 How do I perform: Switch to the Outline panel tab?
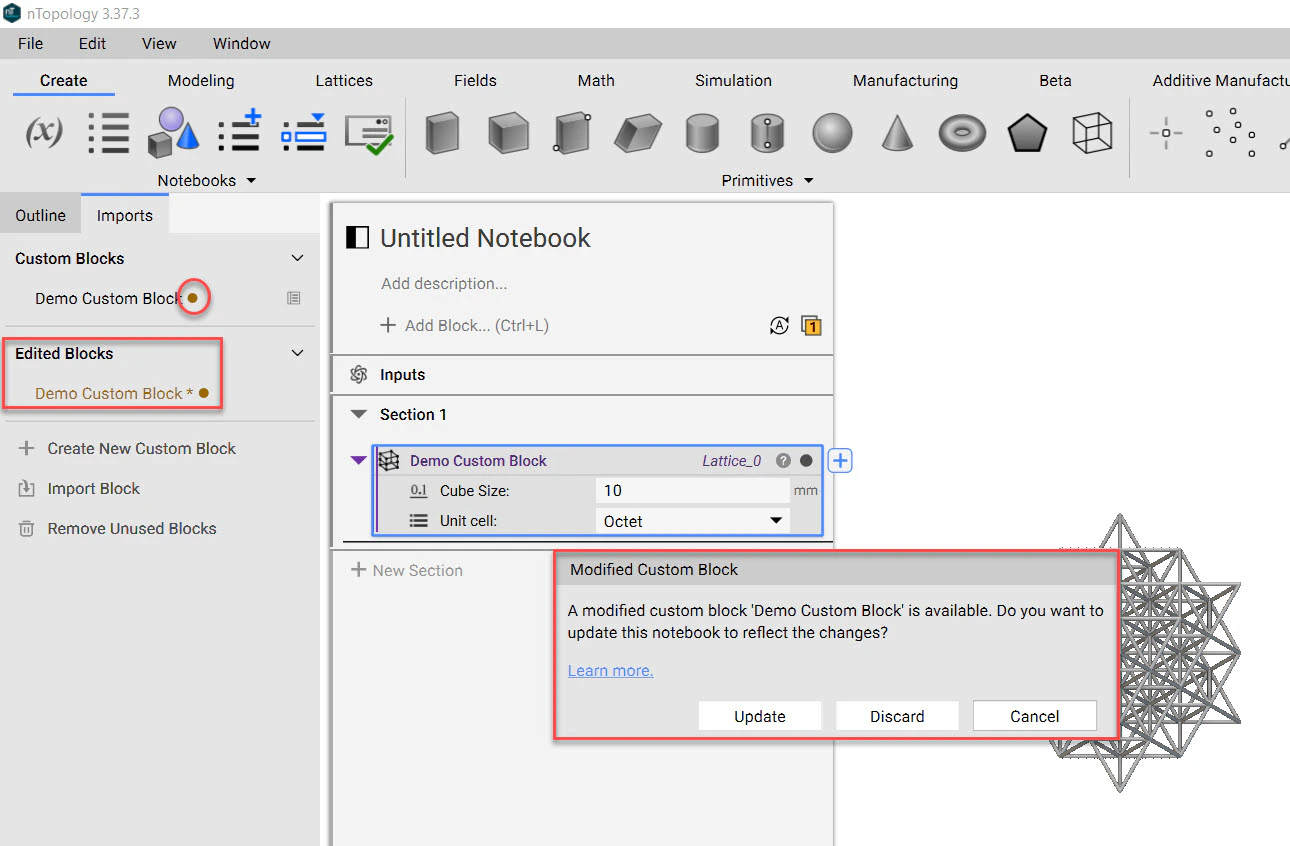click(41, 215)
